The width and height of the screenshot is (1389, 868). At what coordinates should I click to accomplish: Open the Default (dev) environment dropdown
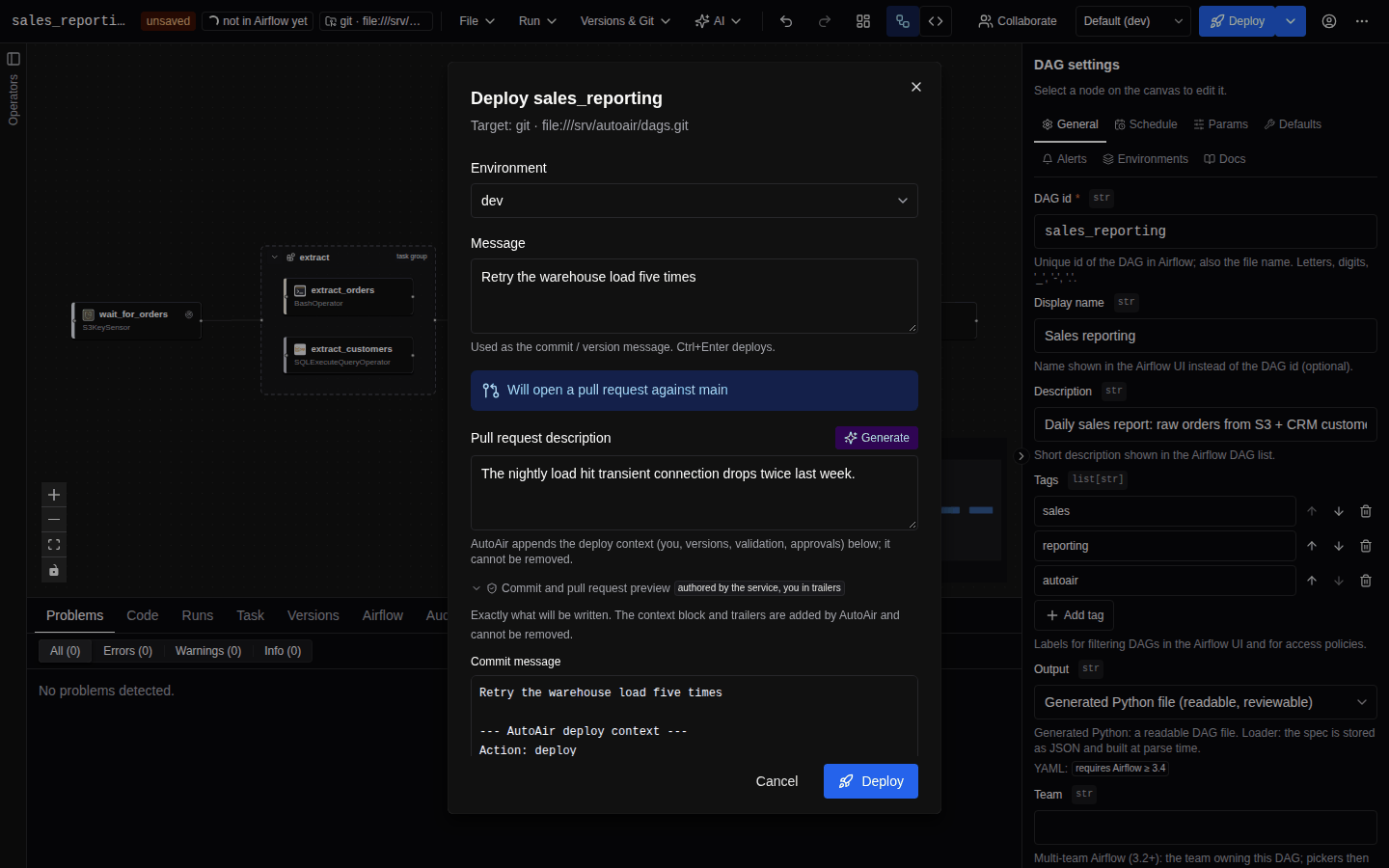point(1132,21)
